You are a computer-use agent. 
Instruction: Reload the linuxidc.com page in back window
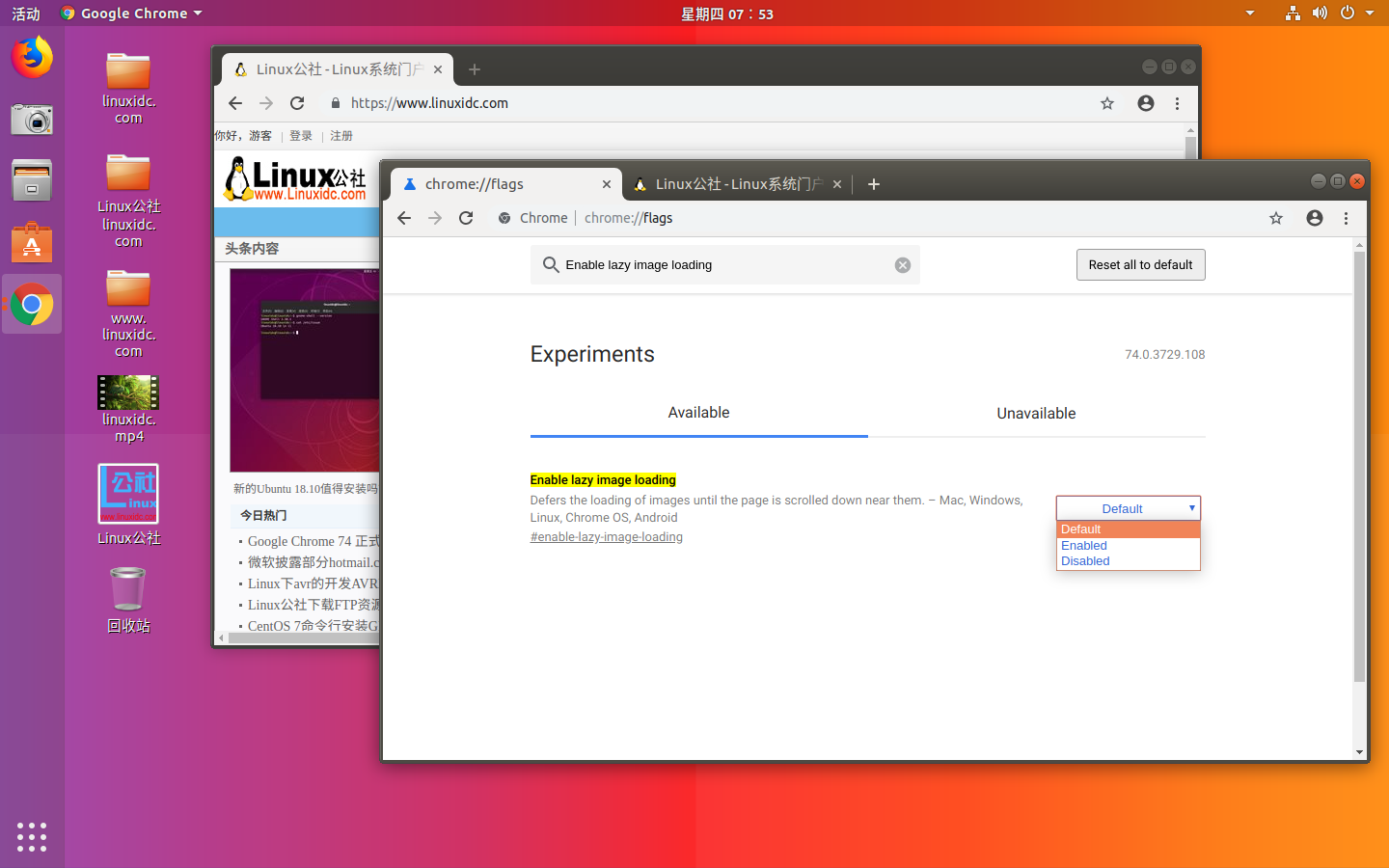297,103
